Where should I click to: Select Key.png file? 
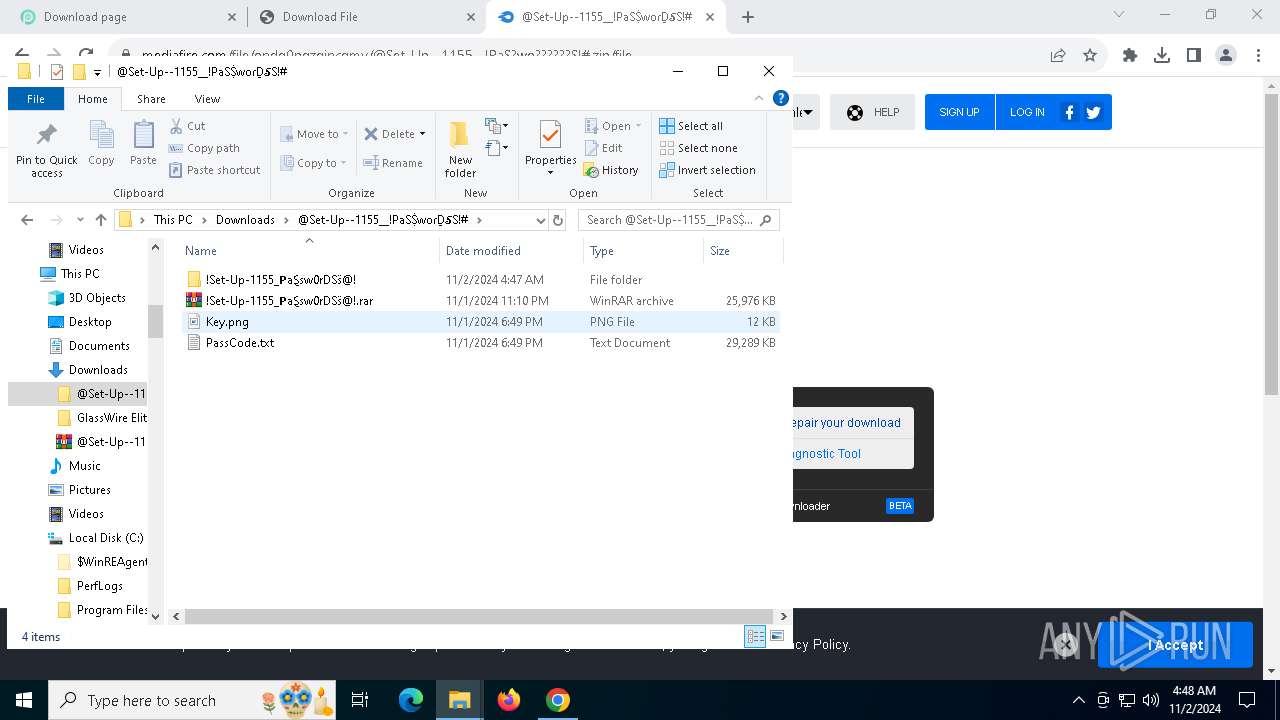tap(479, 322)
